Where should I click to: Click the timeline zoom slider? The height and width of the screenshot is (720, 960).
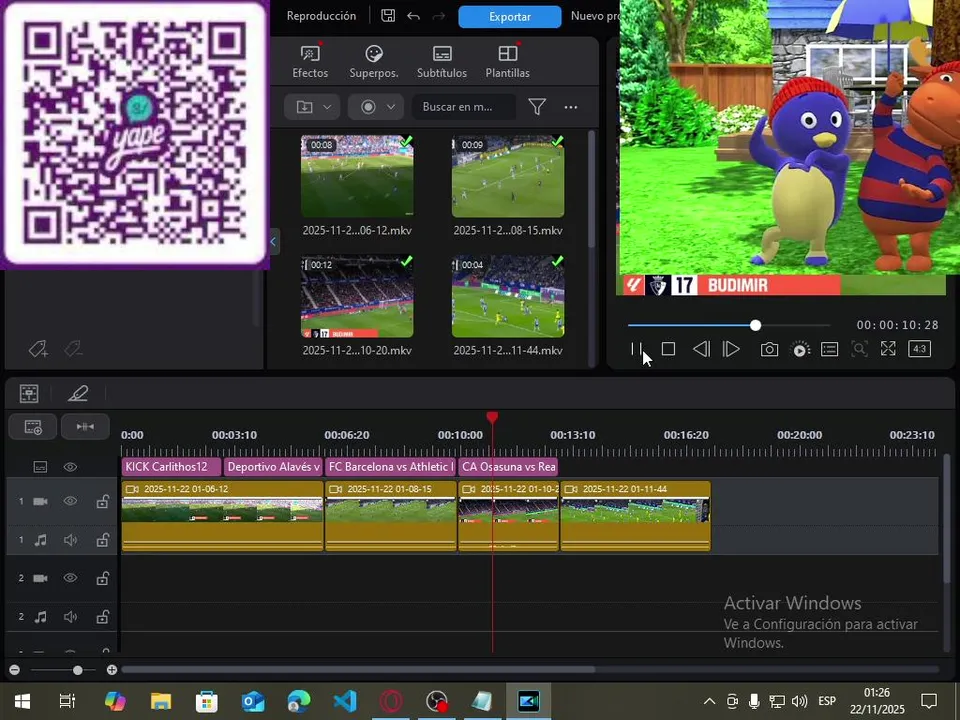pyautogui.click(x=63, y=670)
